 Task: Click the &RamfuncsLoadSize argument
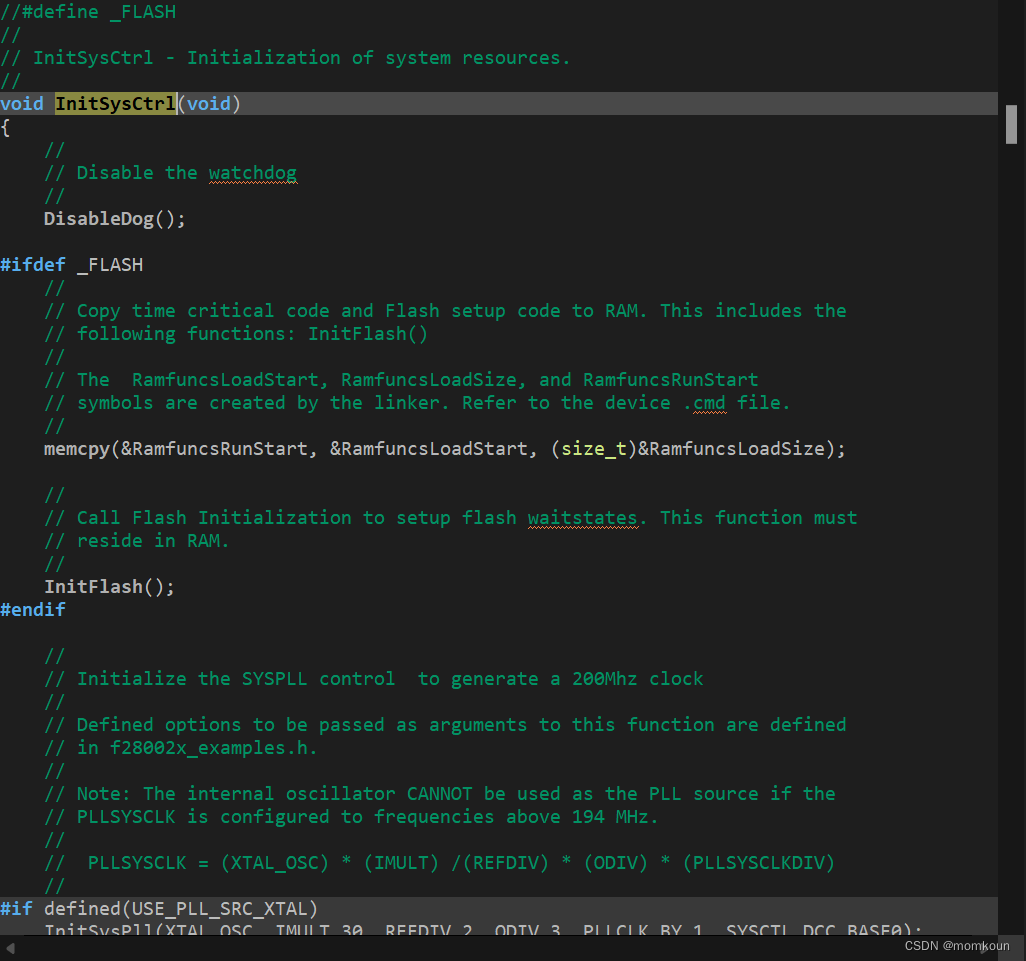point(731,449)
